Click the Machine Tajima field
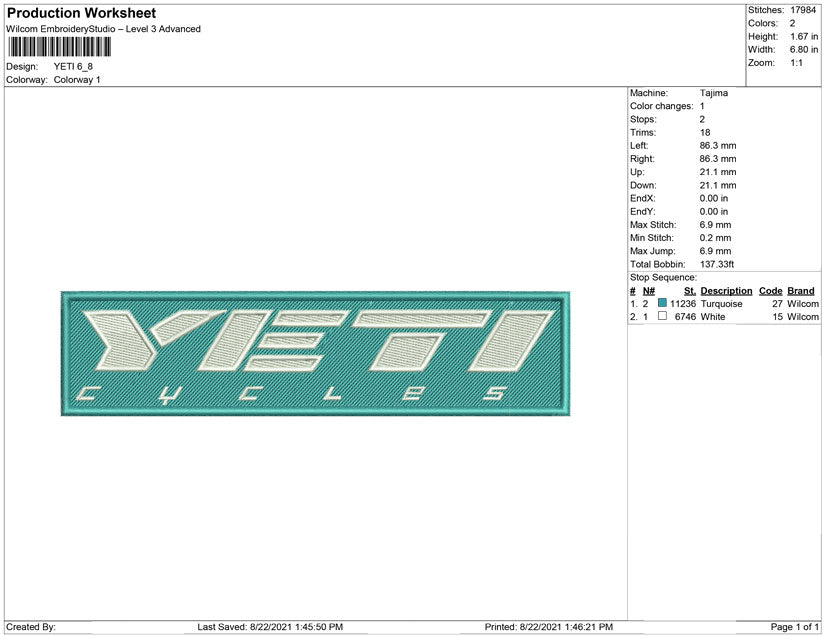The width and height of the screenshot is (825, 635). [715, 92]
